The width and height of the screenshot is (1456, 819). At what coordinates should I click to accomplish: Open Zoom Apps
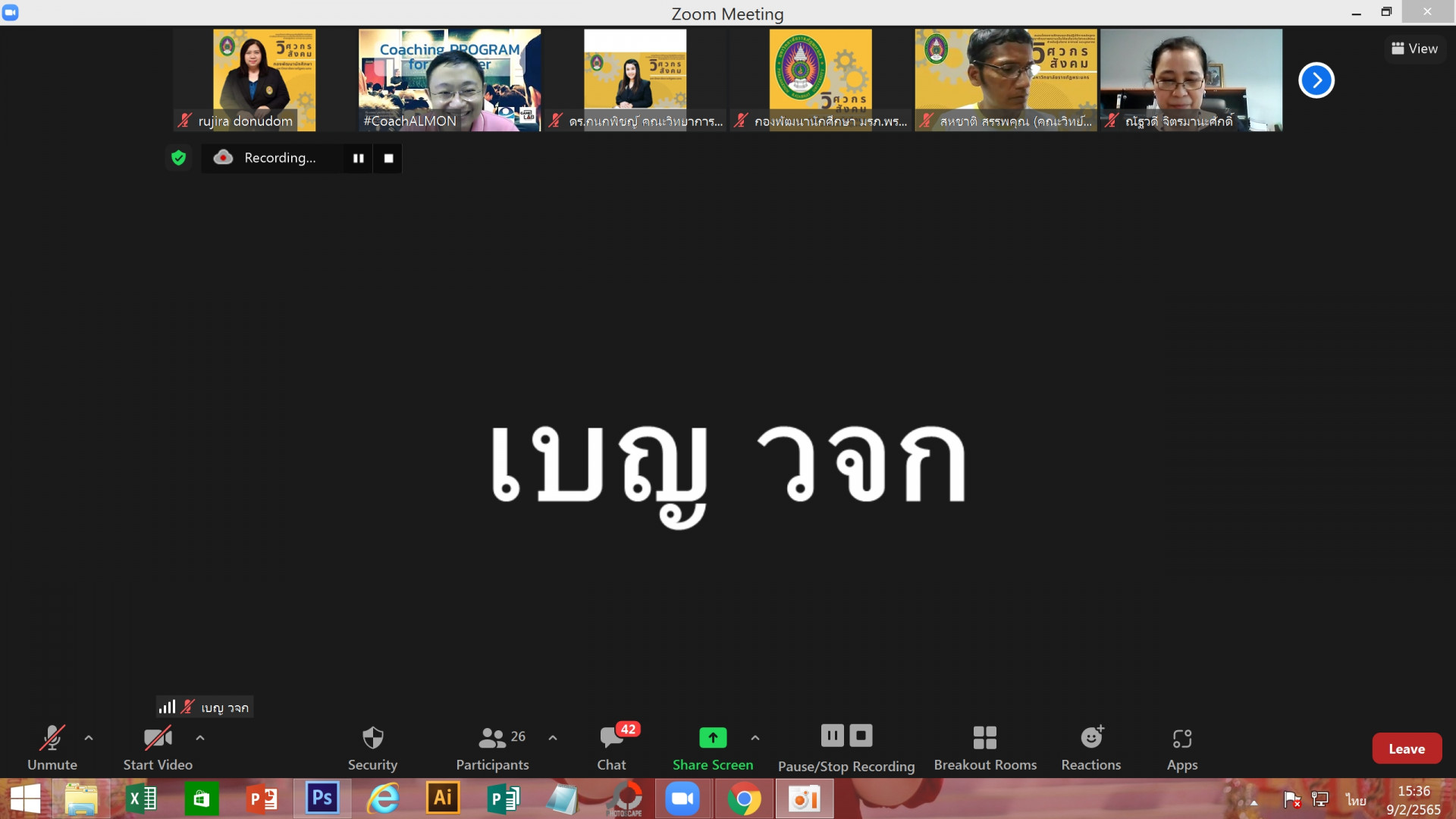coord(1182,748)
